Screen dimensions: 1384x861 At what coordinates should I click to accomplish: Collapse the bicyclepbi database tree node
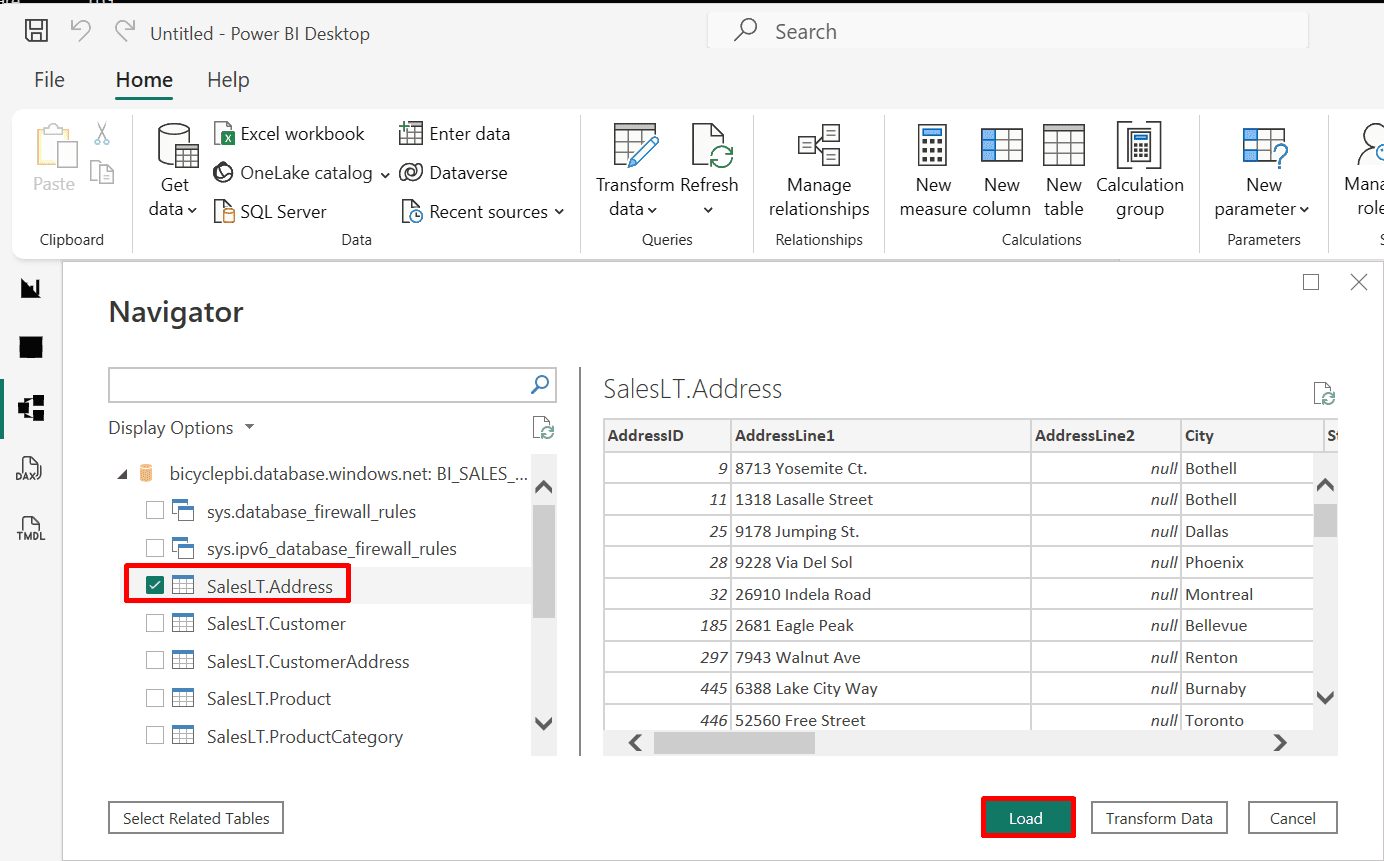[122, 474]
